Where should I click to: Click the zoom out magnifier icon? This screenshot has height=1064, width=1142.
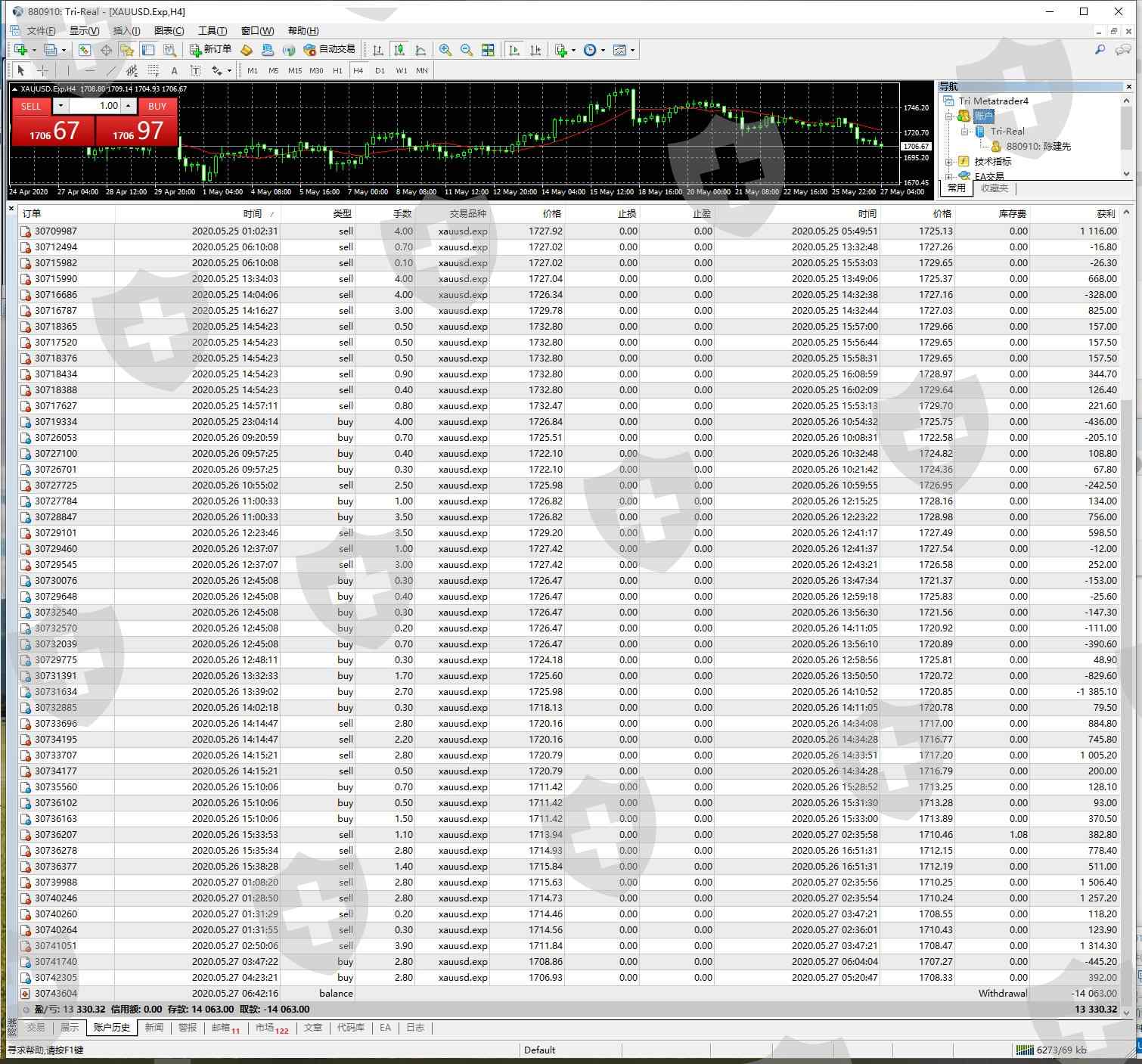[467, 50]
